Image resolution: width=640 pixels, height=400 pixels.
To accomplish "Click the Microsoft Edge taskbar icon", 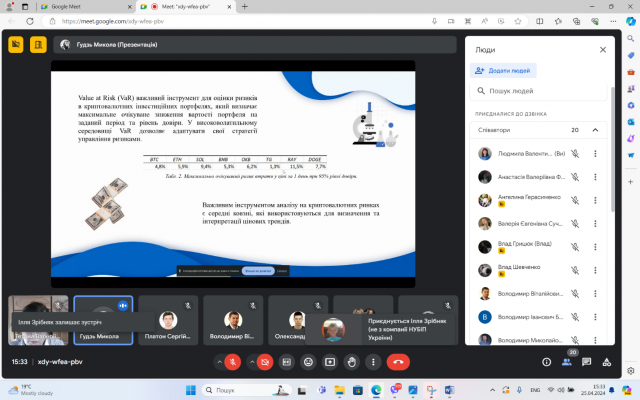I will coord(376,390).
